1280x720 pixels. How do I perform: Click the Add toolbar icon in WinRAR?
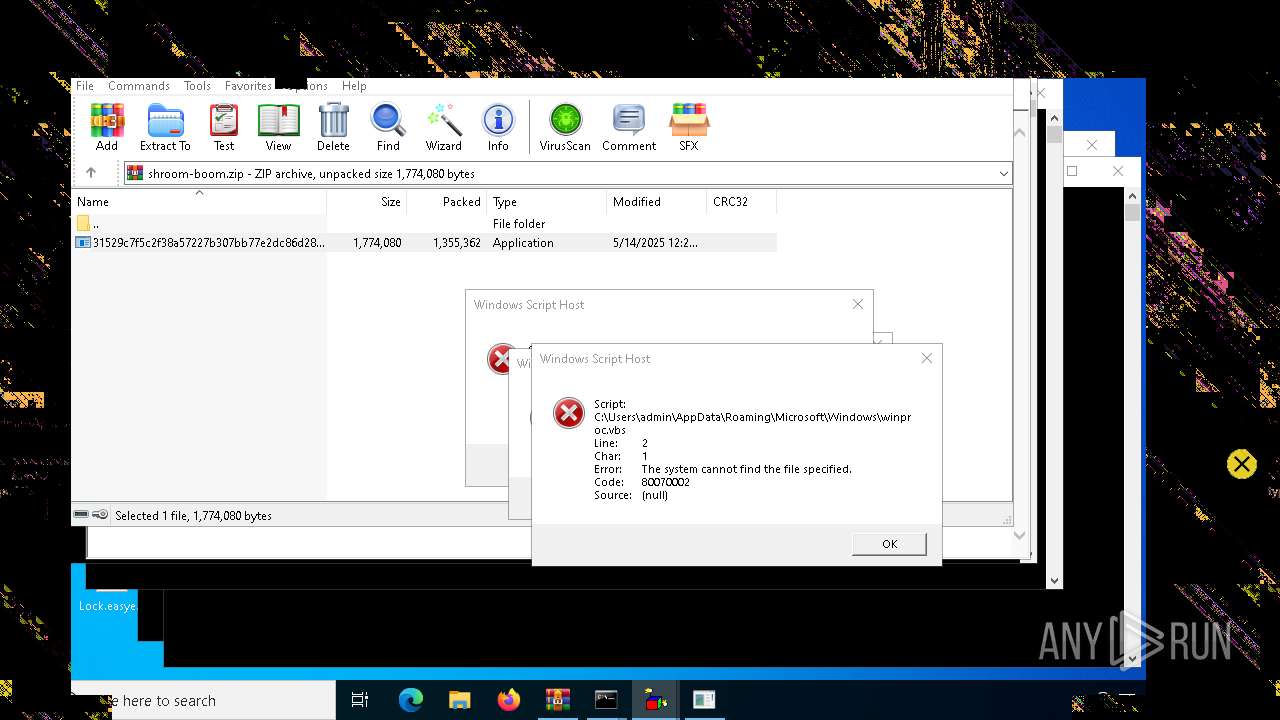pos(107,127)
